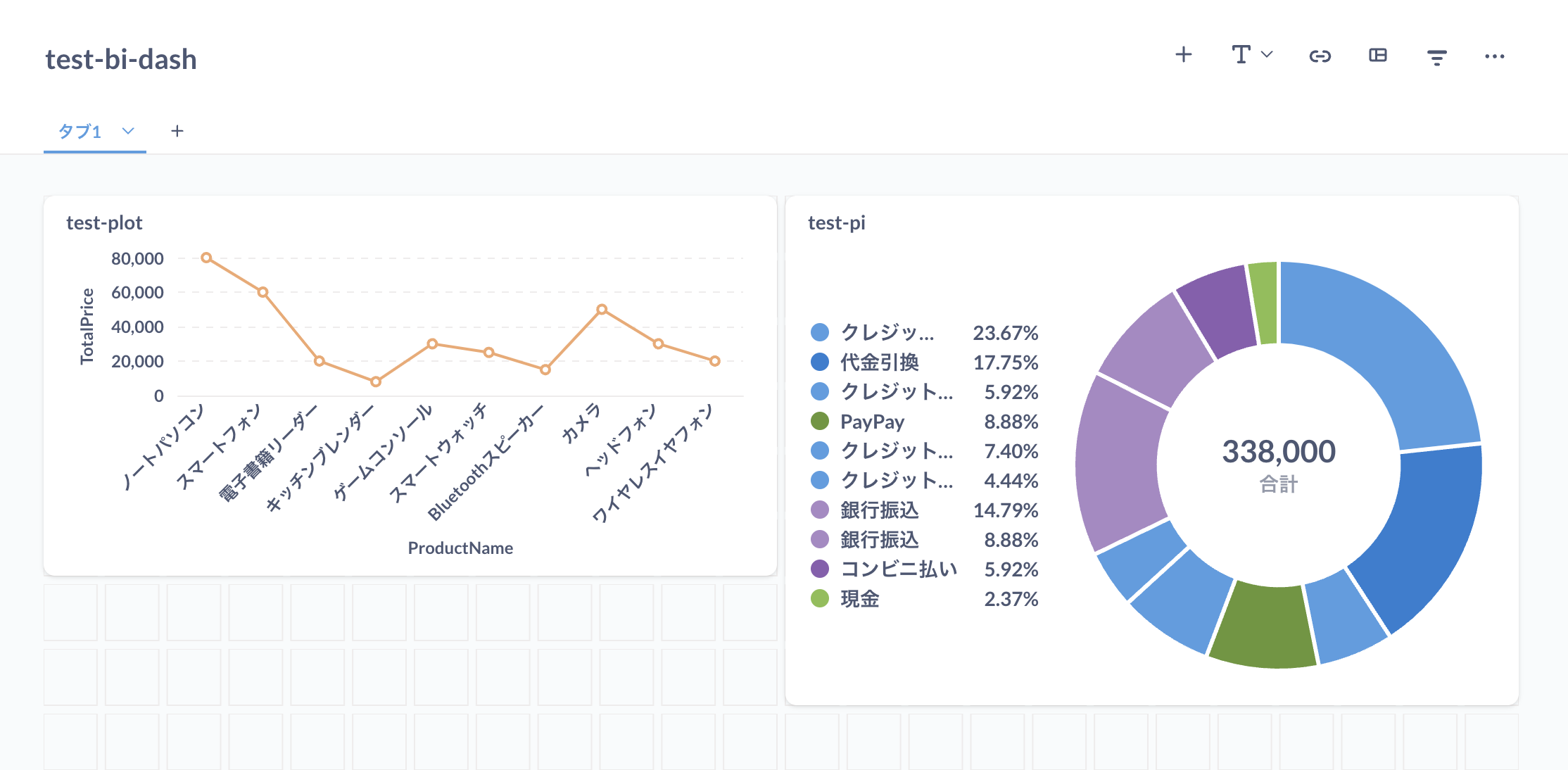Screen dimensions: 1568x770
Task: Open the タブ1 tab dropdown
Action: tap(127, 132)
